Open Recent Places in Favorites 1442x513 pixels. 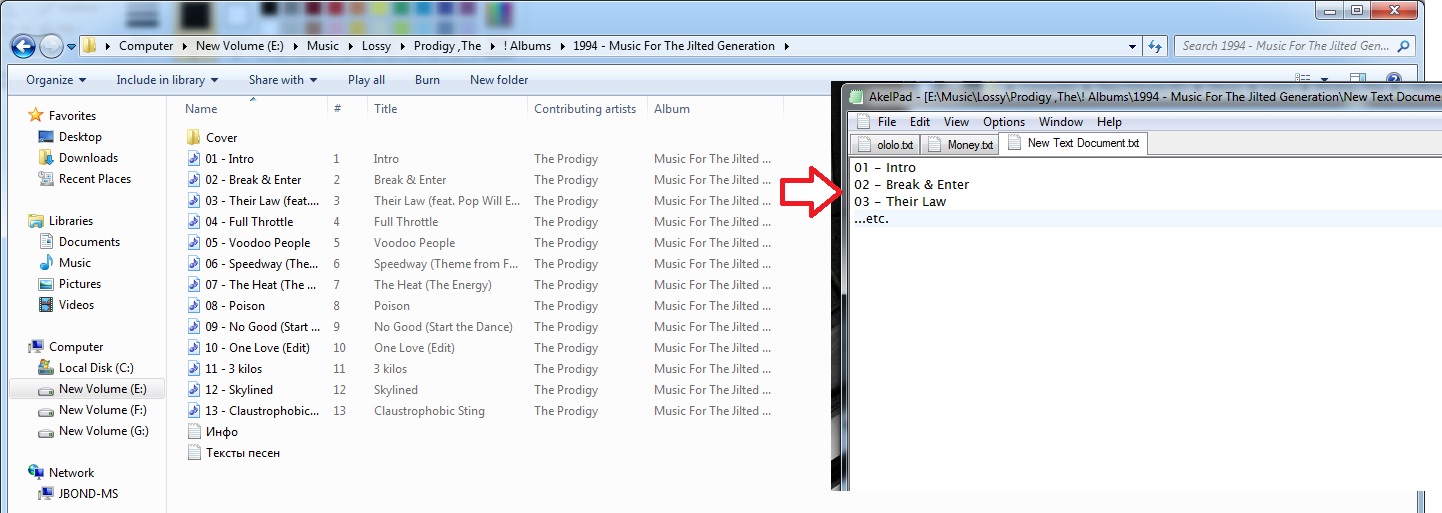94,179
